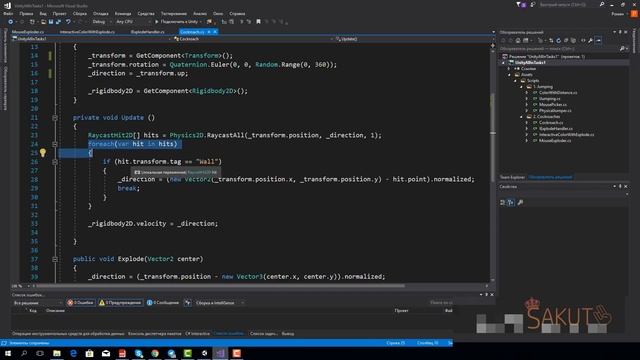Click the View Code icon in Solution Explorer

pos(583,40)
